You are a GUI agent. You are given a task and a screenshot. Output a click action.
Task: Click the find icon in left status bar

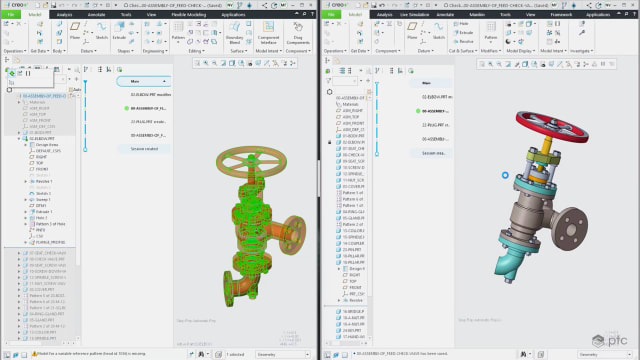click(201, 354)
